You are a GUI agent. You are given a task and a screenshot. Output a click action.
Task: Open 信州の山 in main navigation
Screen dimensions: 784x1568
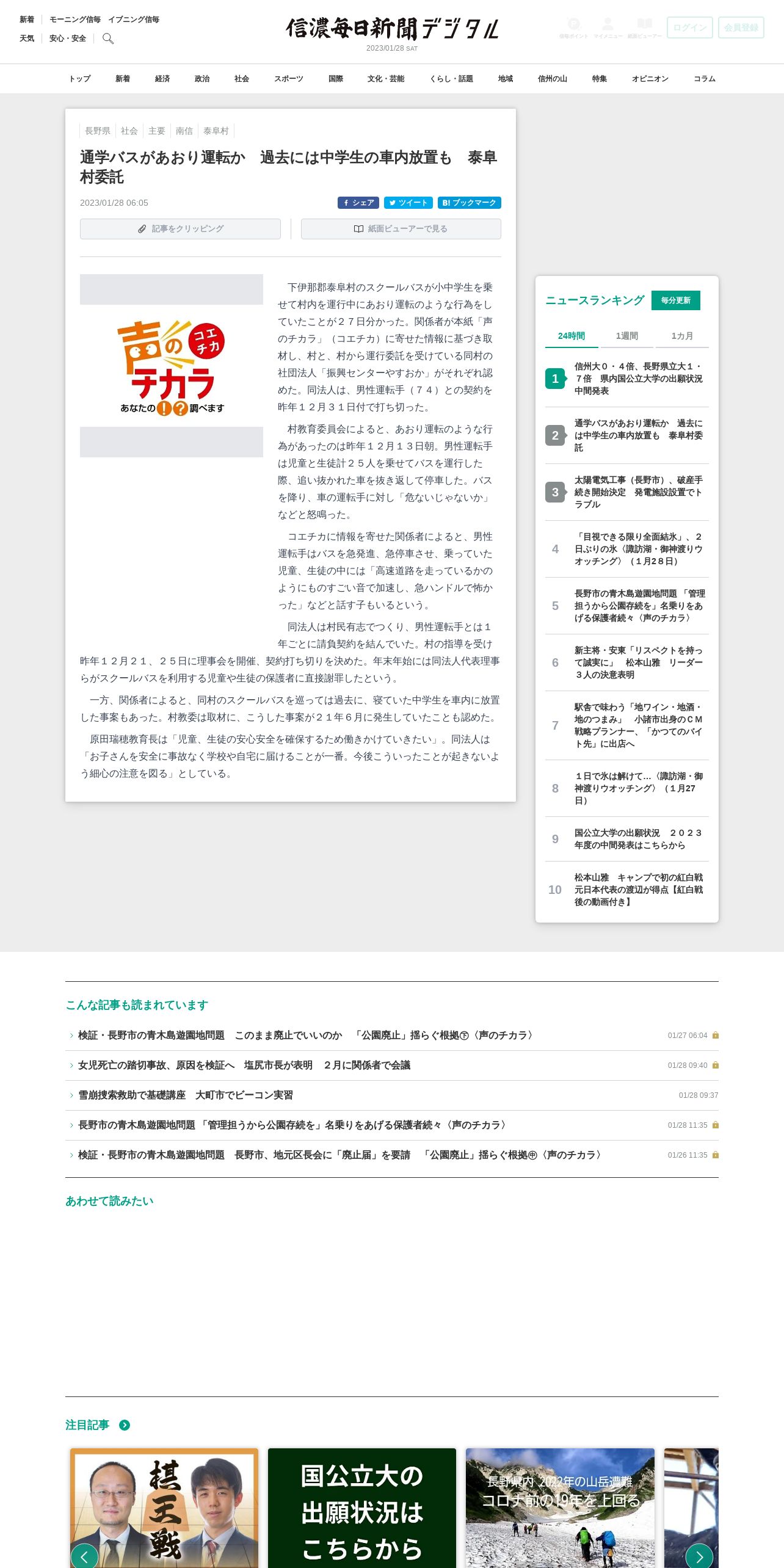point(553,79)
